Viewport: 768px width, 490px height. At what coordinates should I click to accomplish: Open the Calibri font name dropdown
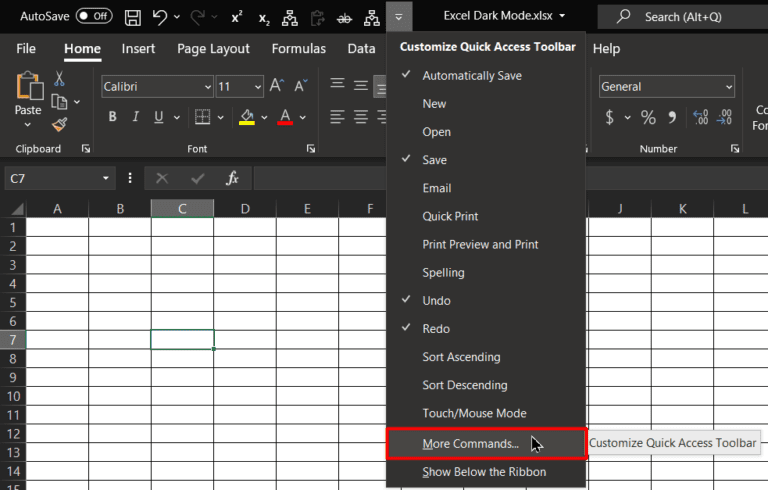(x=208, y=87)
